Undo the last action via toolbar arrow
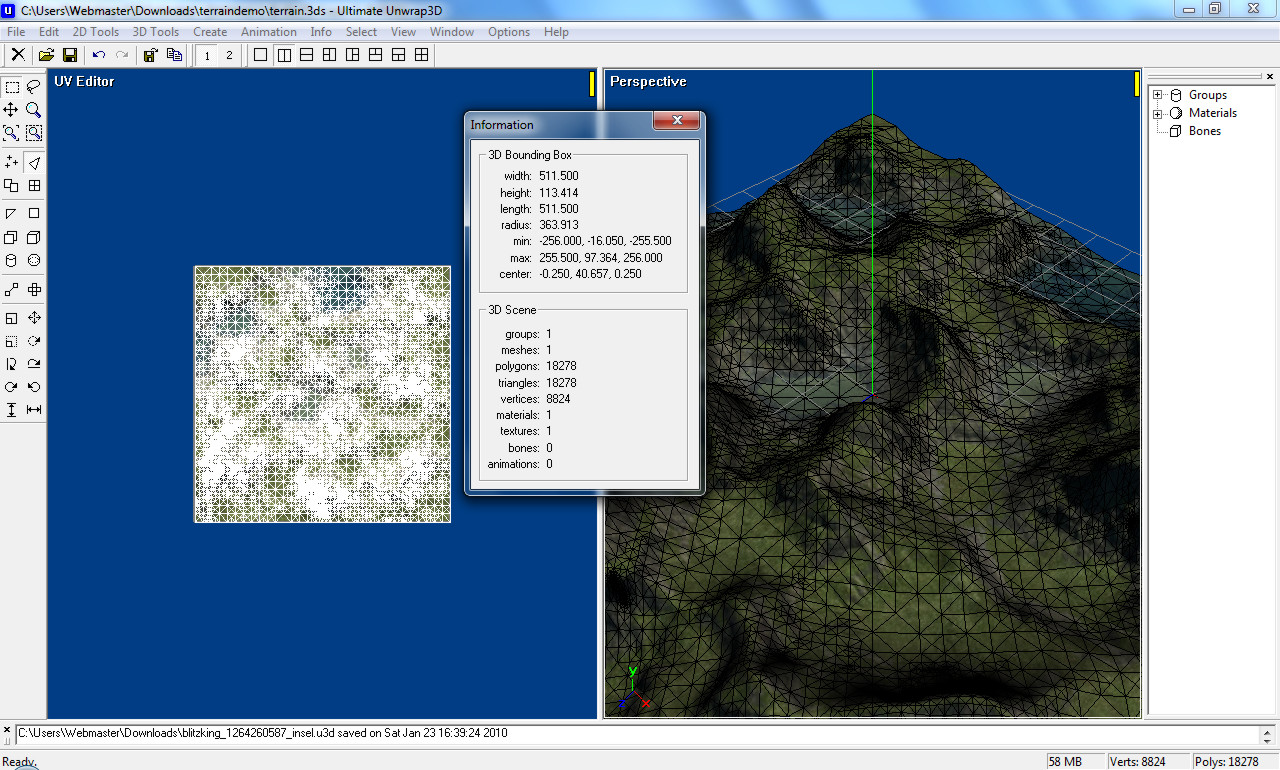The image size is (1280, 770). point(98,55)
